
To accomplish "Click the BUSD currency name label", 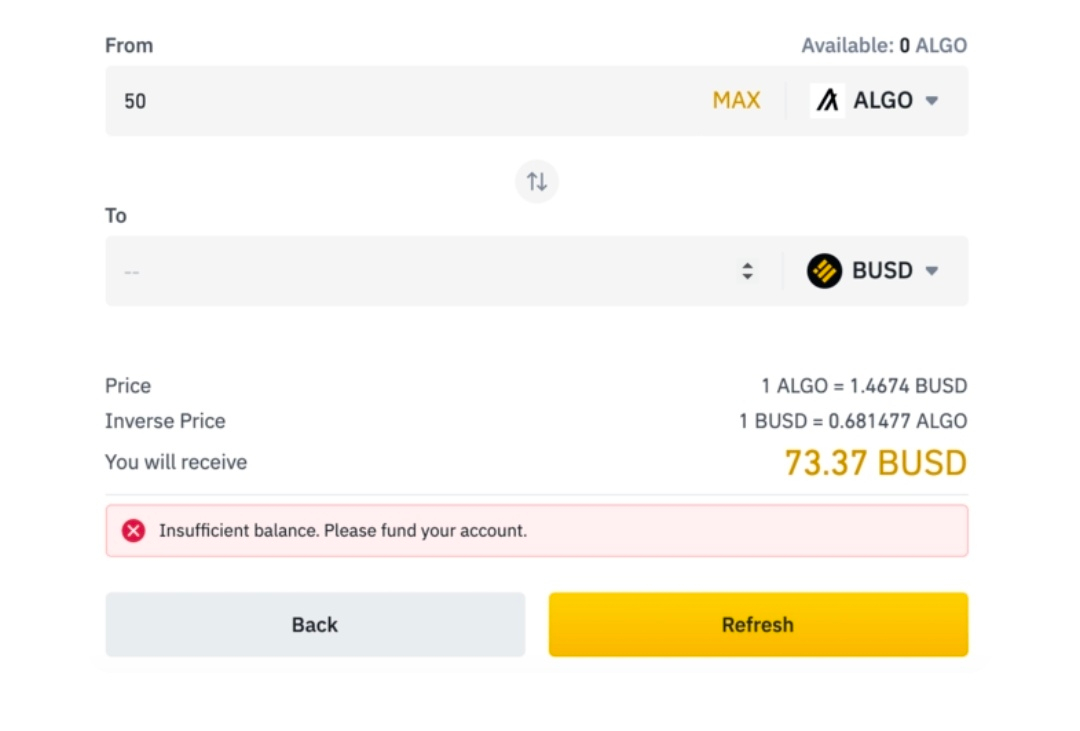I will (x=882, y=271).
